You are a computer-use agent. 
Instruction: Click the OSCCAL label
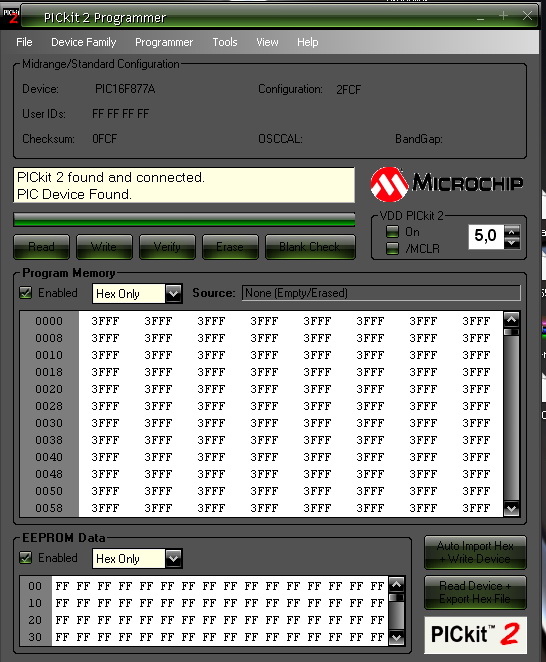(280, 139)
